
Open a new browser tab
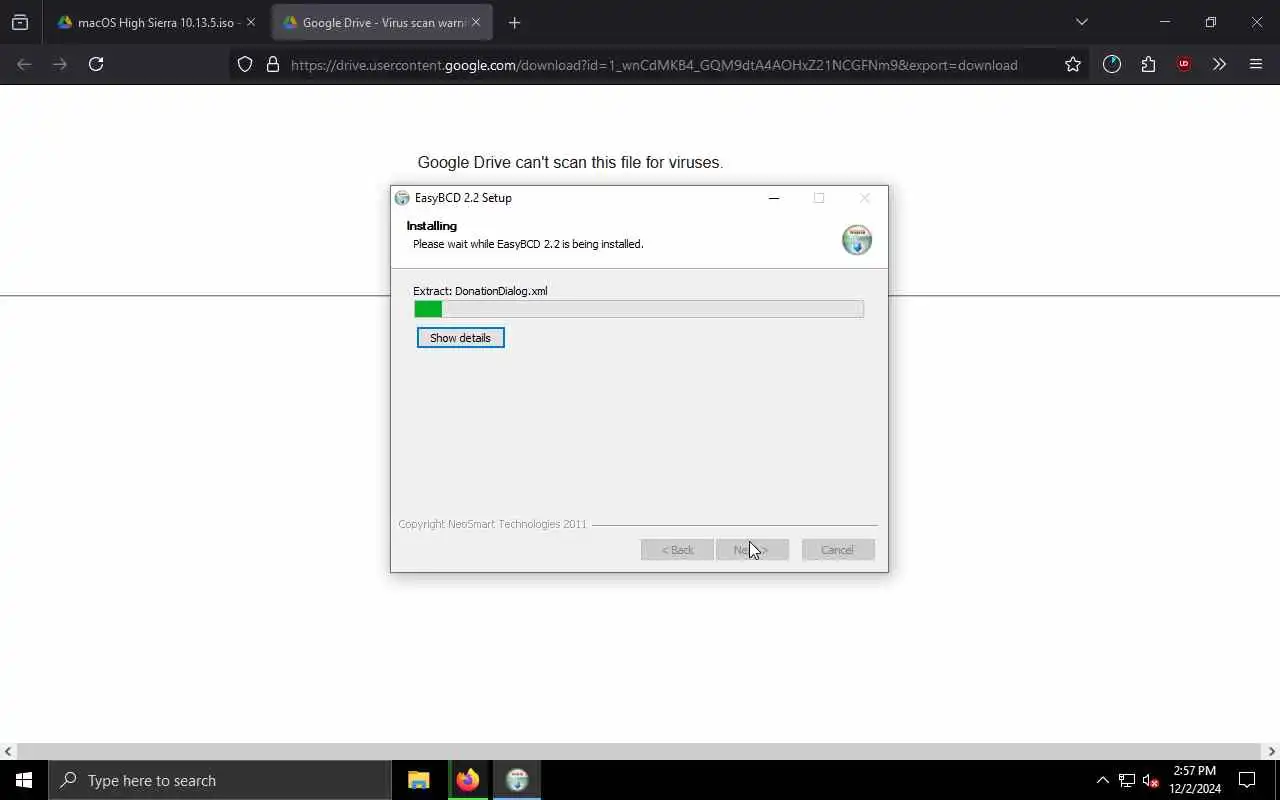point(514,22)
